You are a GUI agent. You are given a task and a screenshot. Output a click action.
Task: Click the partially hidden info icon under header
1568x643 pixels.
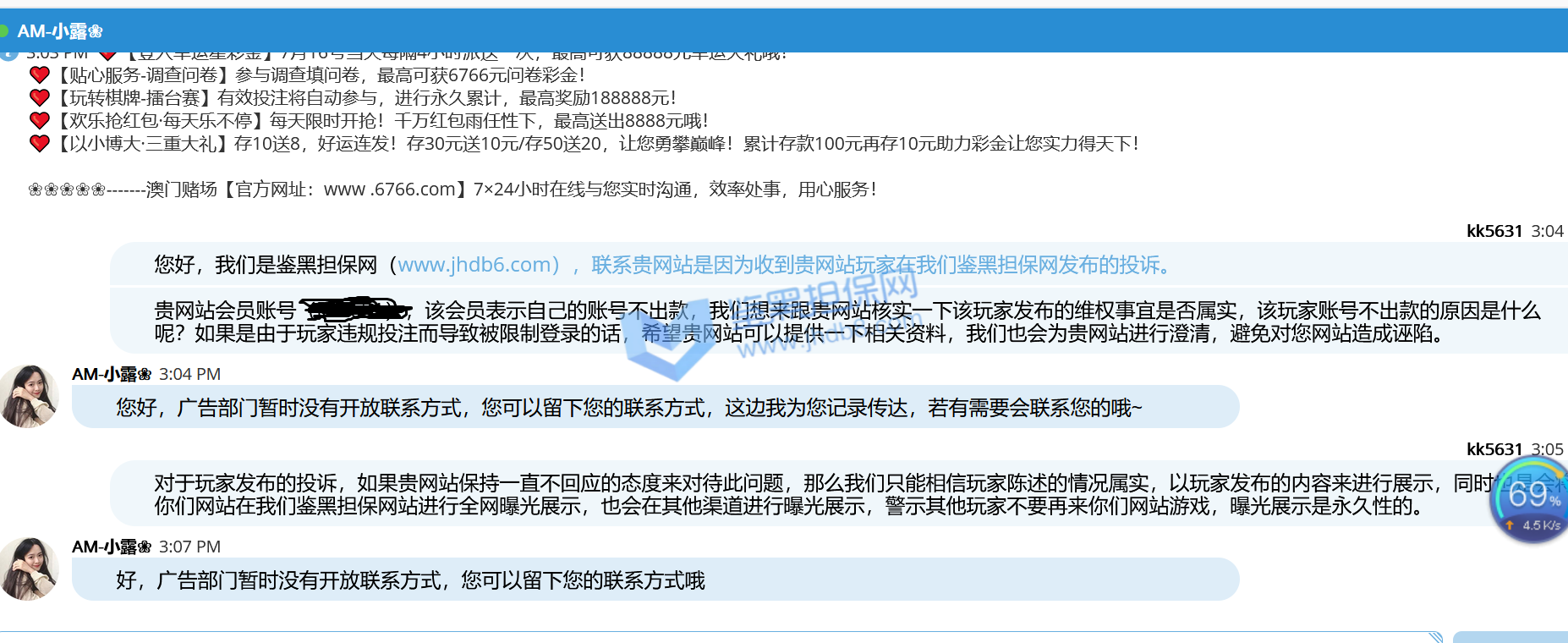coord(8,56)
